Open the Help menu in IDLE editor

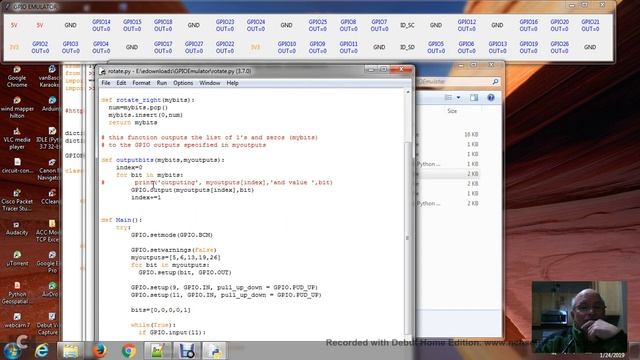point(232,83)
